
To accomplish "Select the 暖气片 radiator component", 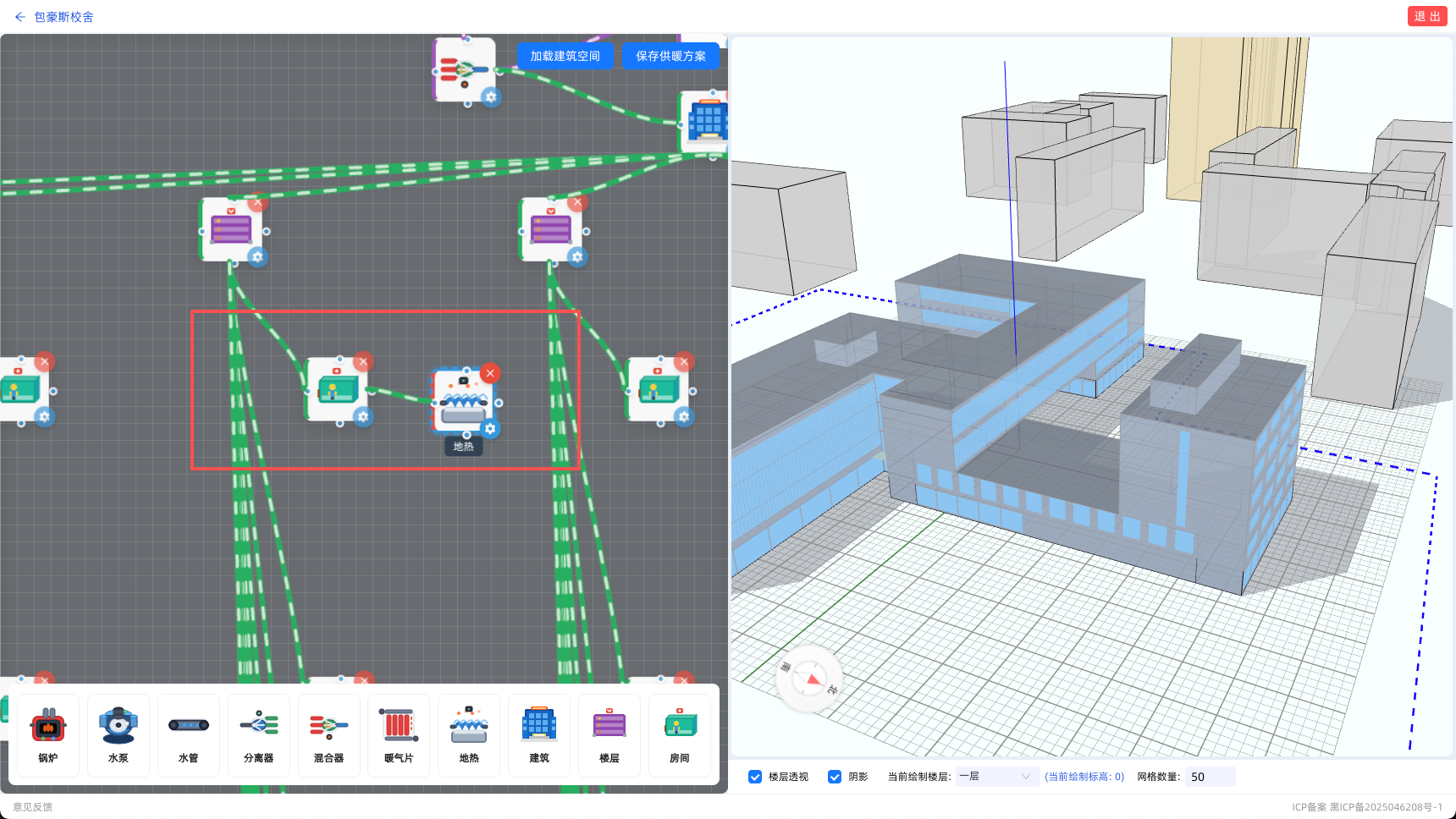I will click(x=399, y=735).
